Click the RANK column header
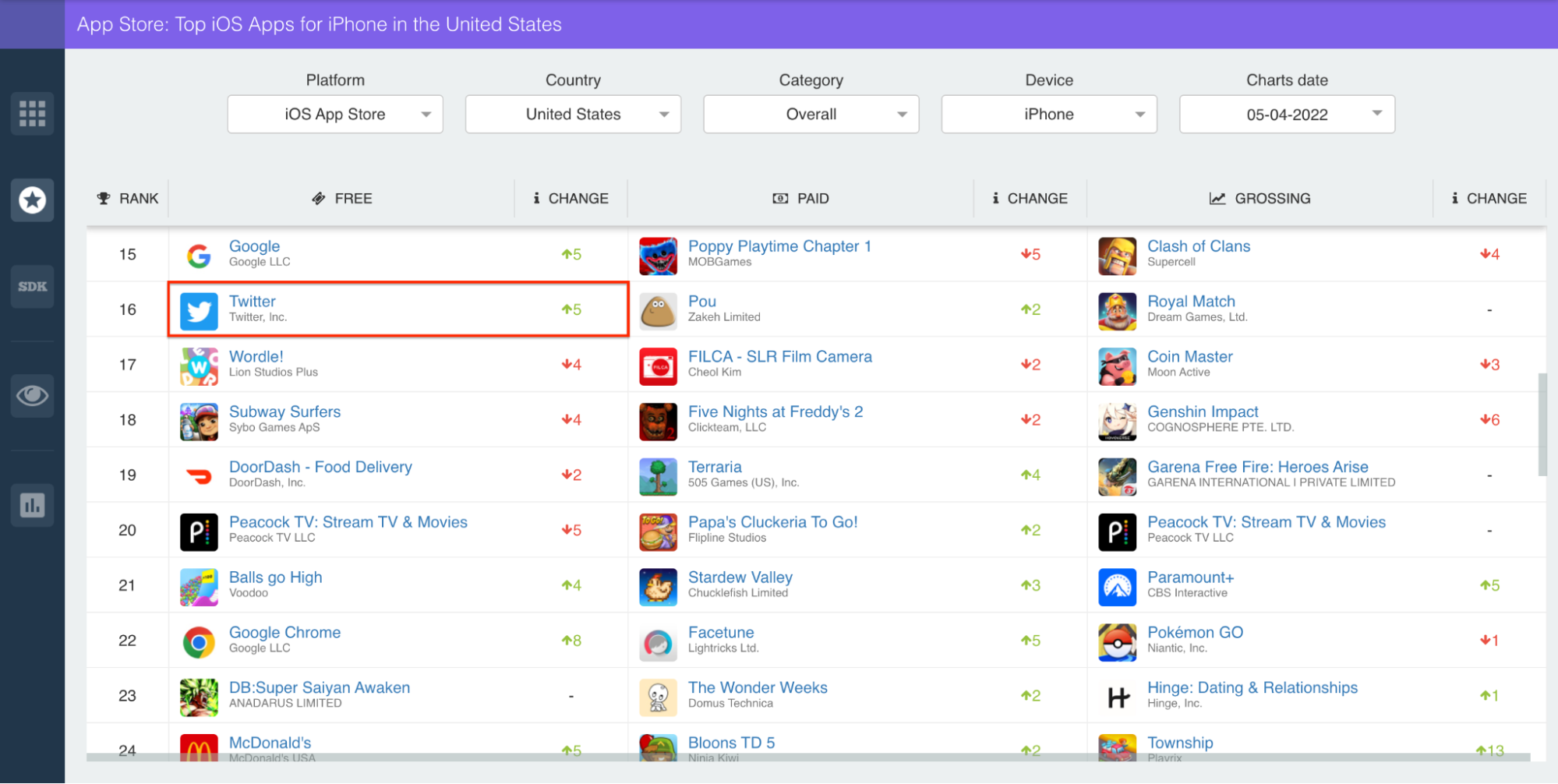The width and height of the screenshot is (1558, 784). click(128, 199)
